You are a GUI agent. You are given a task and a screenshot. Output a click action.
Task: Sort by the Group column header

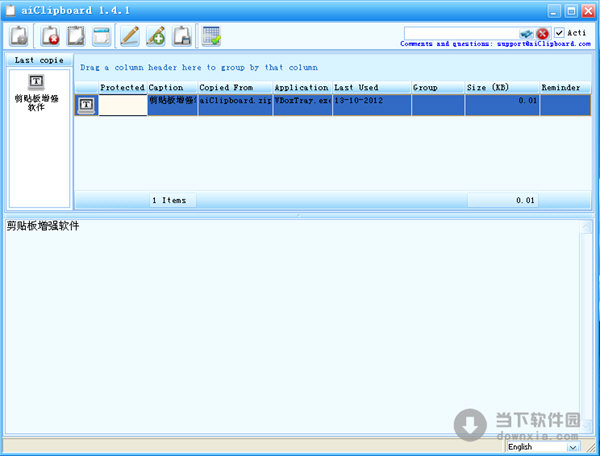click(438, 88)
